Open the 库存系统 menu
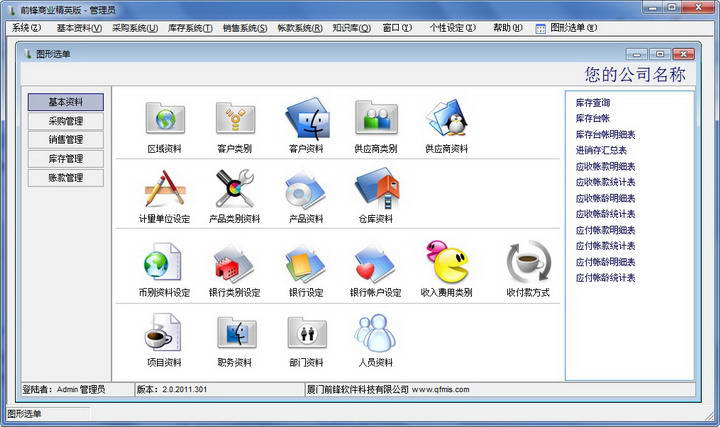This screenshot has width=720, height=427. pyautogui.click(x=190, y=28)
